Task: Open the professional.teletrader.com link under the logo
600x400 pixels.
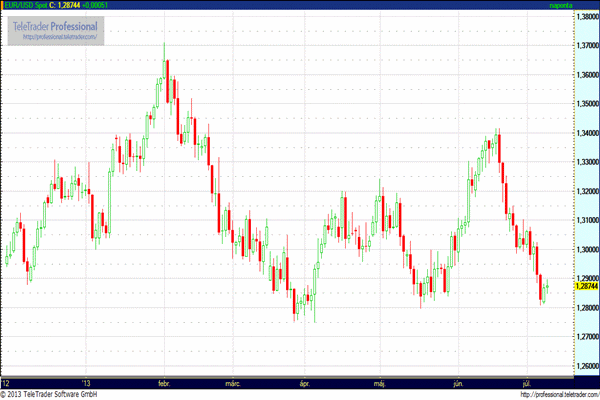Action: (x=55, y=37)
